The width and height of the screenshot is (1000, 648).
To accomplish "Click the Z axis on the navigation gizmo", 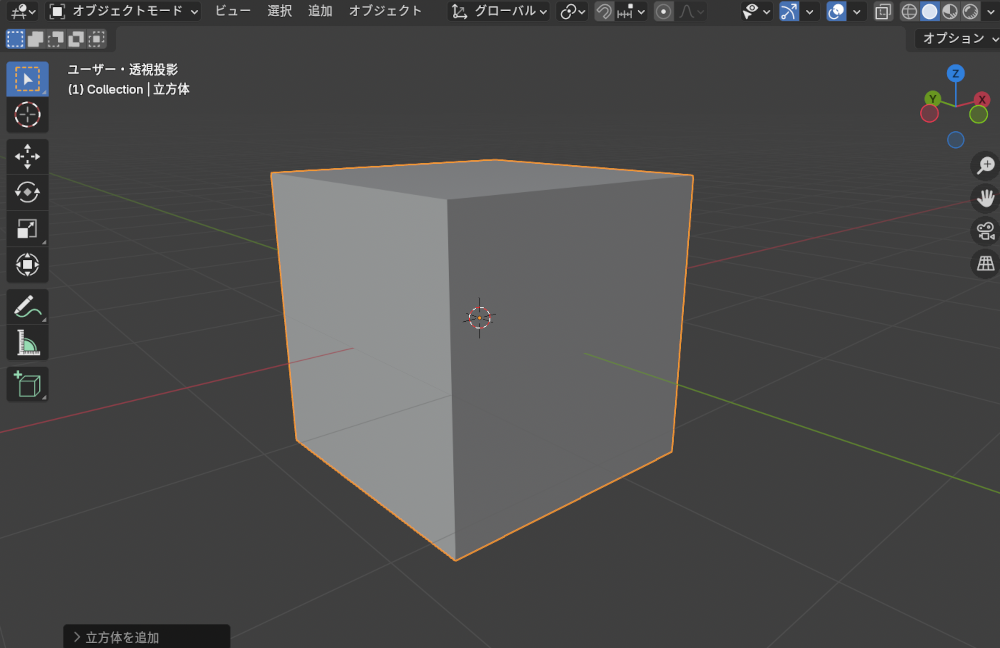I will click(955, 74).
